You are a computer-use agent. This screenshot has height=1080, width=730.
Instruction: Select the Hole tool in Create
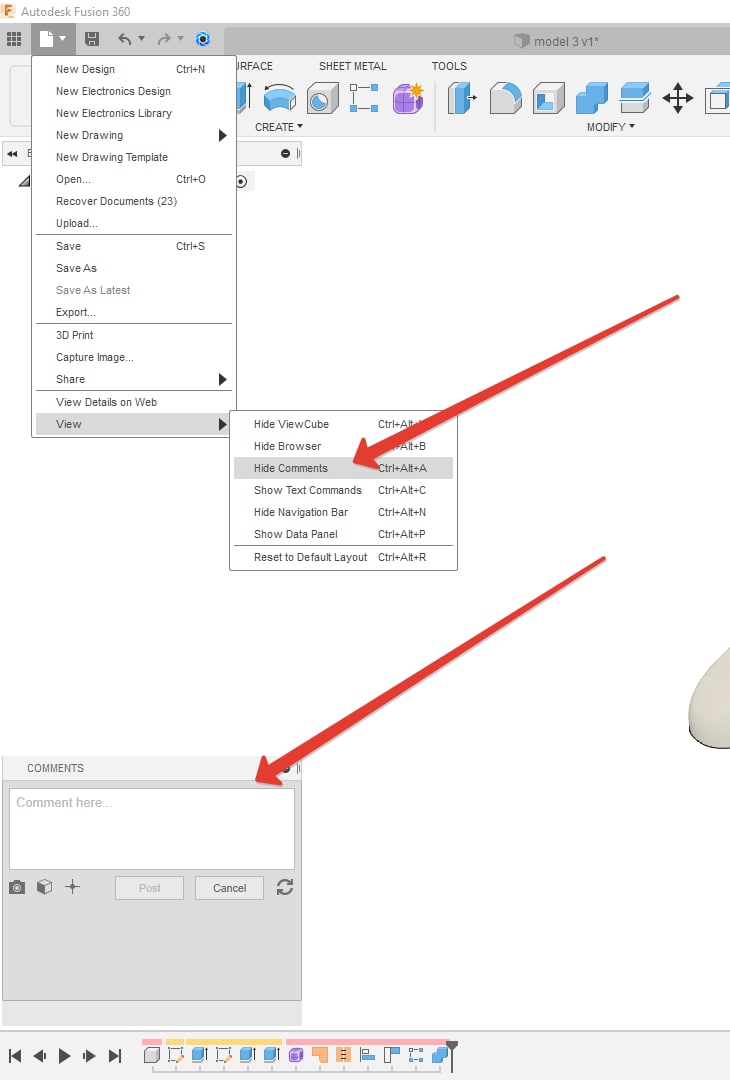coord(322,98)
